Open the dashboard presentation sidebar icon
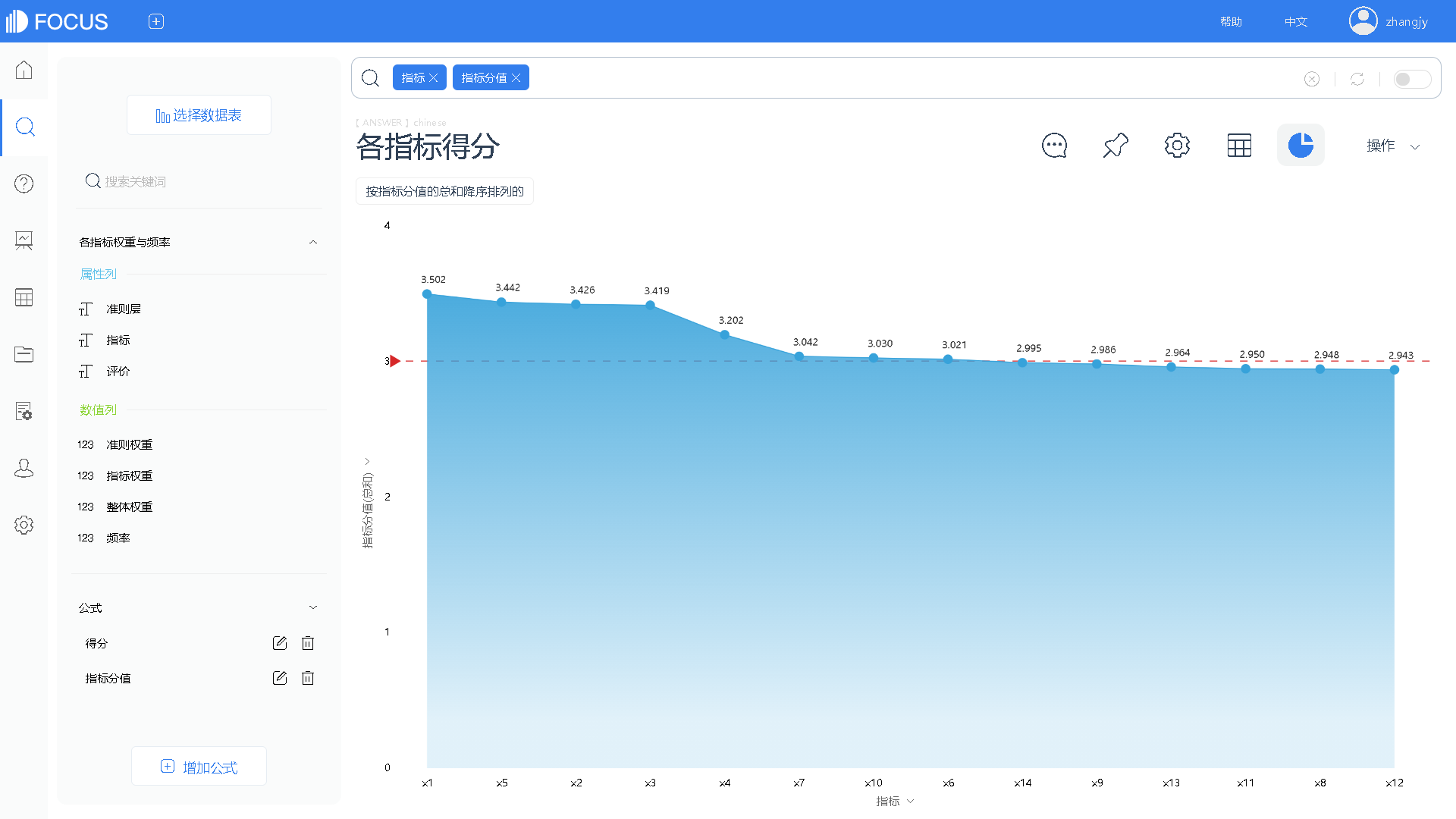1456x819 pixels. (x=24, y=240)
